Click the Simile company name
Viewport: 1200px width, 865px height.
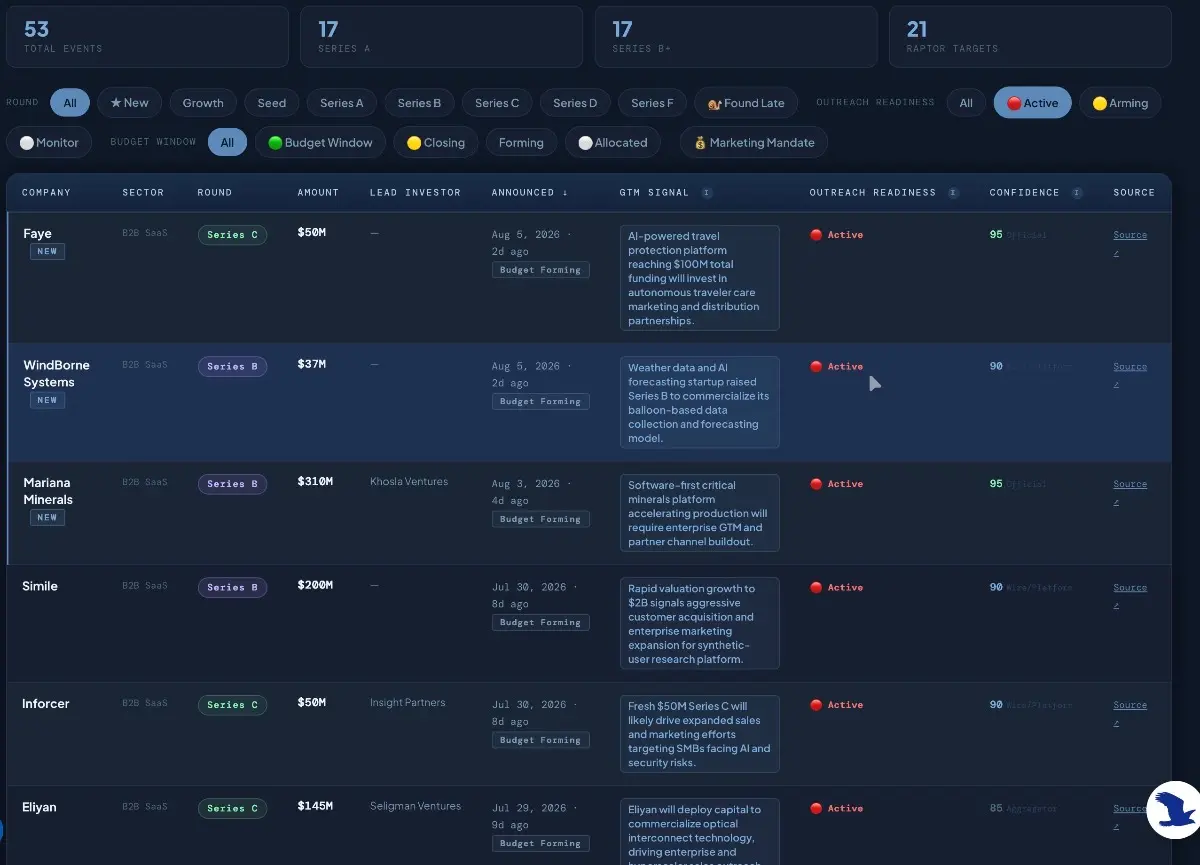point(40,586)
